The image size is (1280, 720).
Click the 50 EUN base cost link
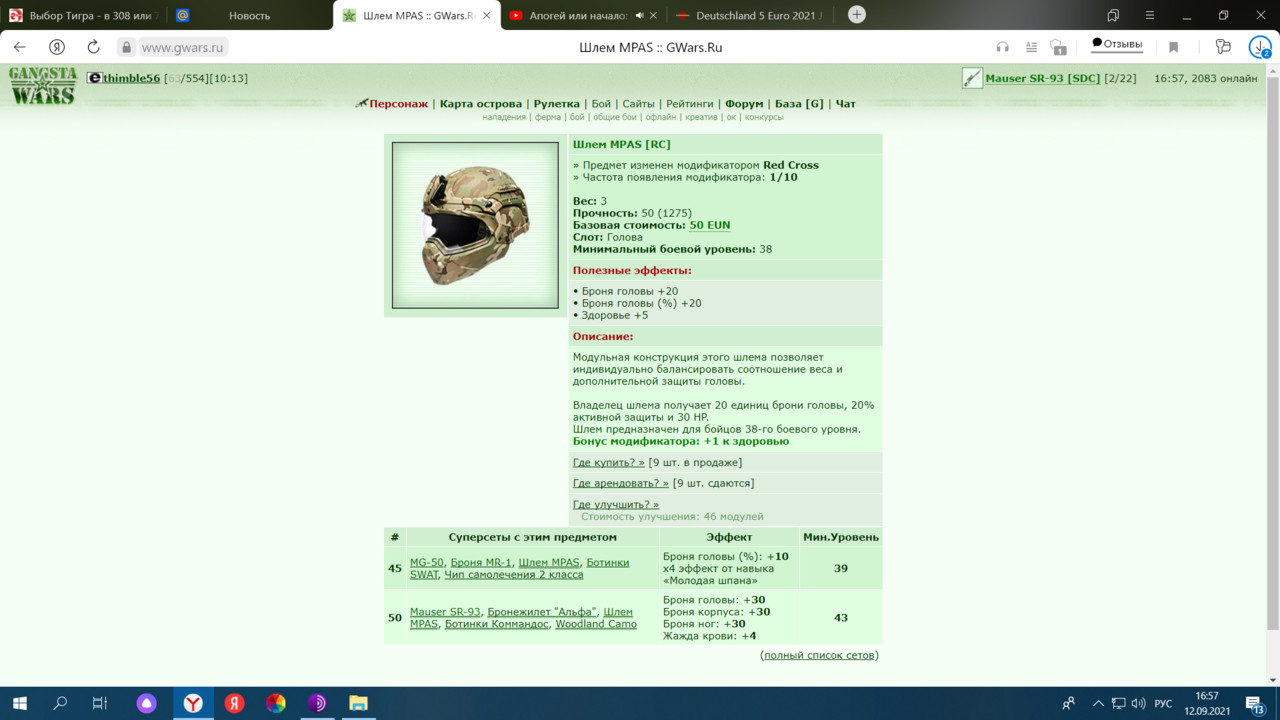(x=709, y=226)
